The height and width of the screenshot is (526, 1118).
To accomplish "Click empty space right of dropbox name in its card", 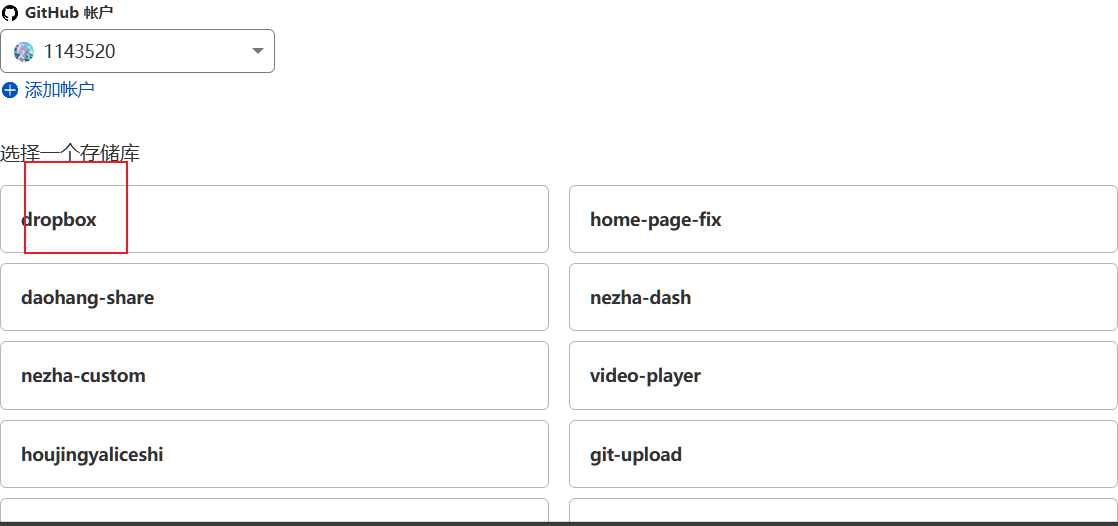I will pos(330,219).
